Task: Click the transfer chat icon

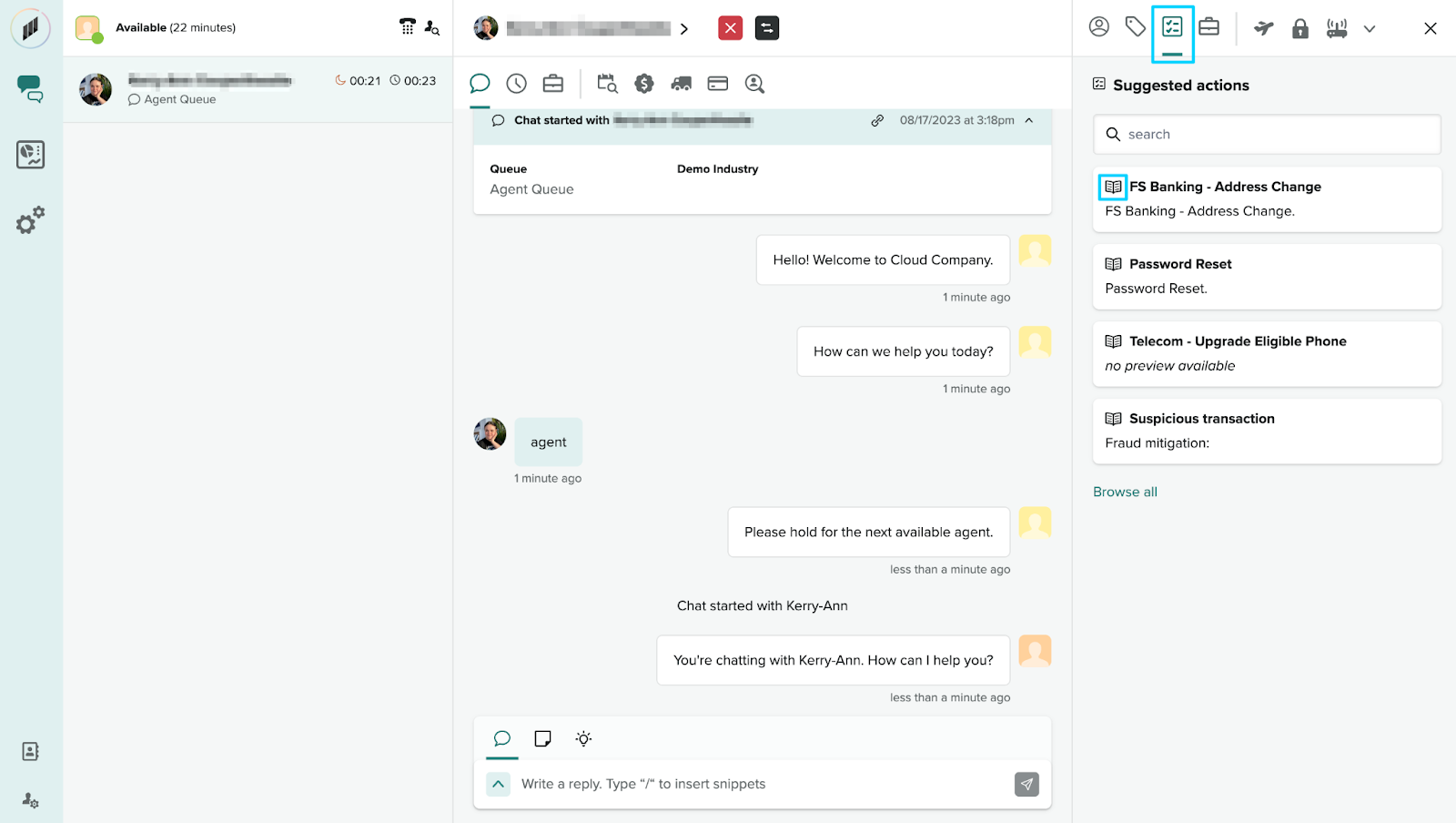Action: [x=767, y=28]
